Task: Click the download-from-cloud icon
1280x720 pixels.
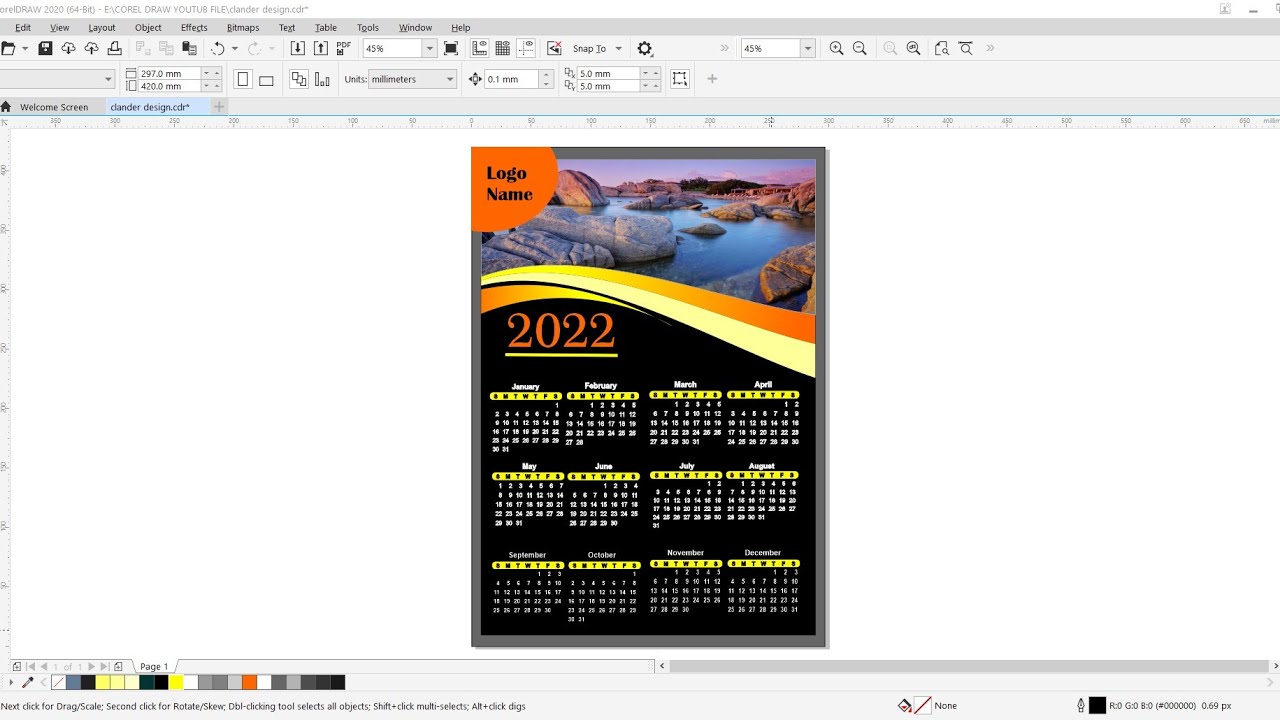Action: pyautogui.click(x=68, y=48)
